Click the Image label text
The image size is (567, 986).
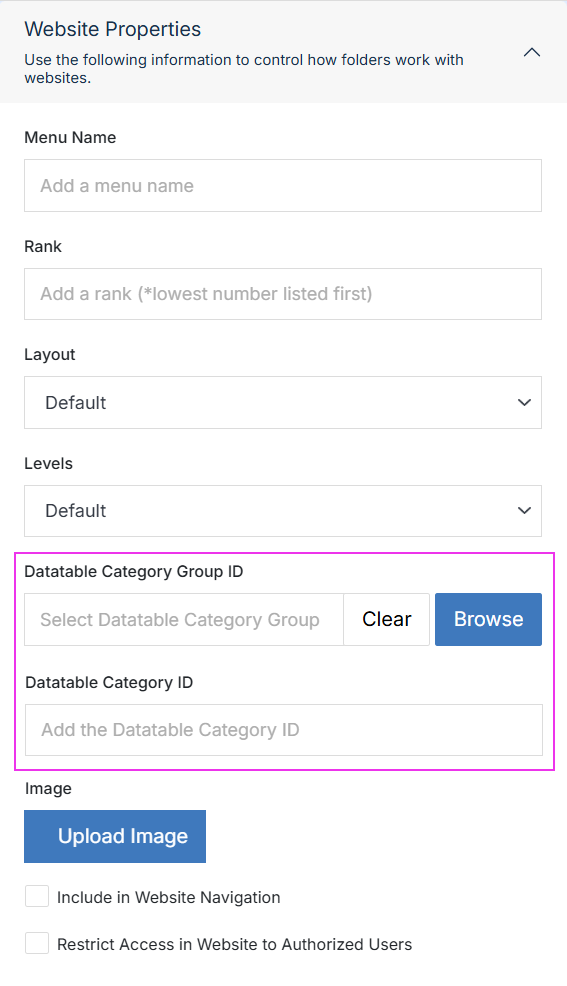click(48, 789)
